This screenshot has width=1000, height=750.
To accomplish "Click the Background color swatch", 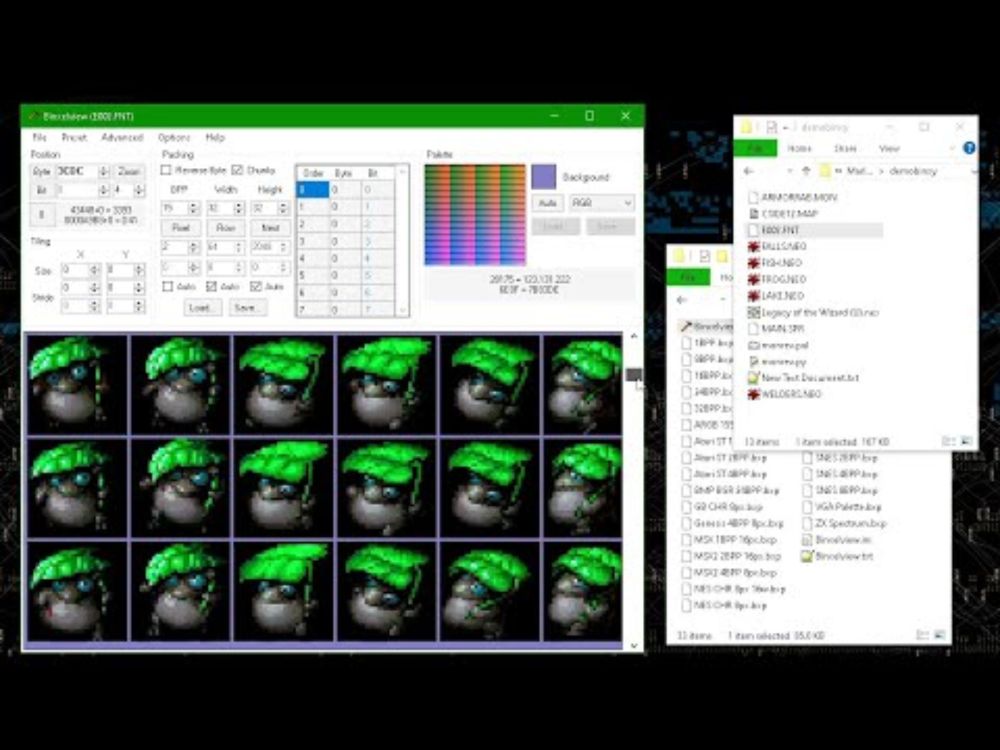I will (543, 177).
